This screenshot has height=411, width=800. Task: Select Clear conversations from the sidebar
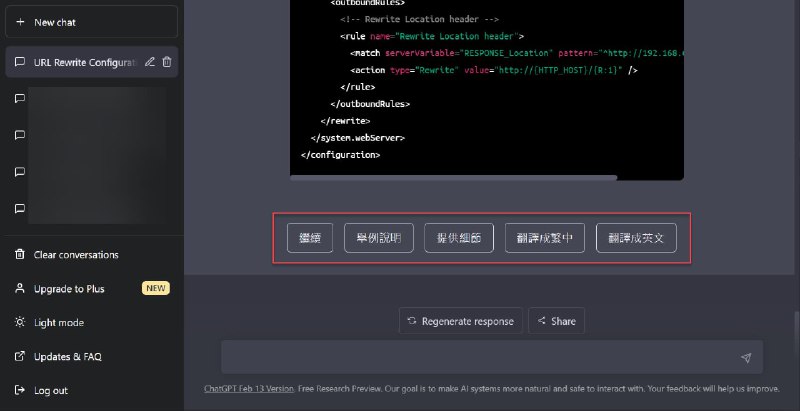point(76,255)
